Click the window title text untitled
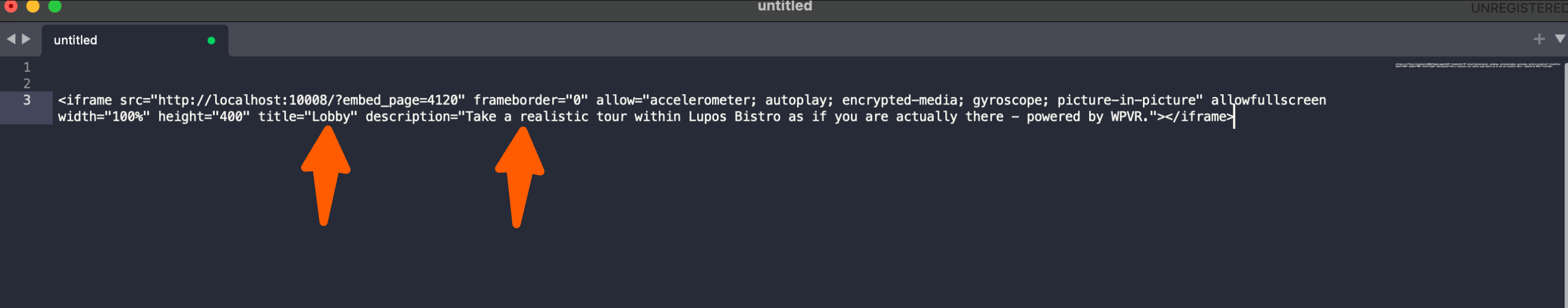This screenshot has width=1568, height=308. tap(785, 6)
